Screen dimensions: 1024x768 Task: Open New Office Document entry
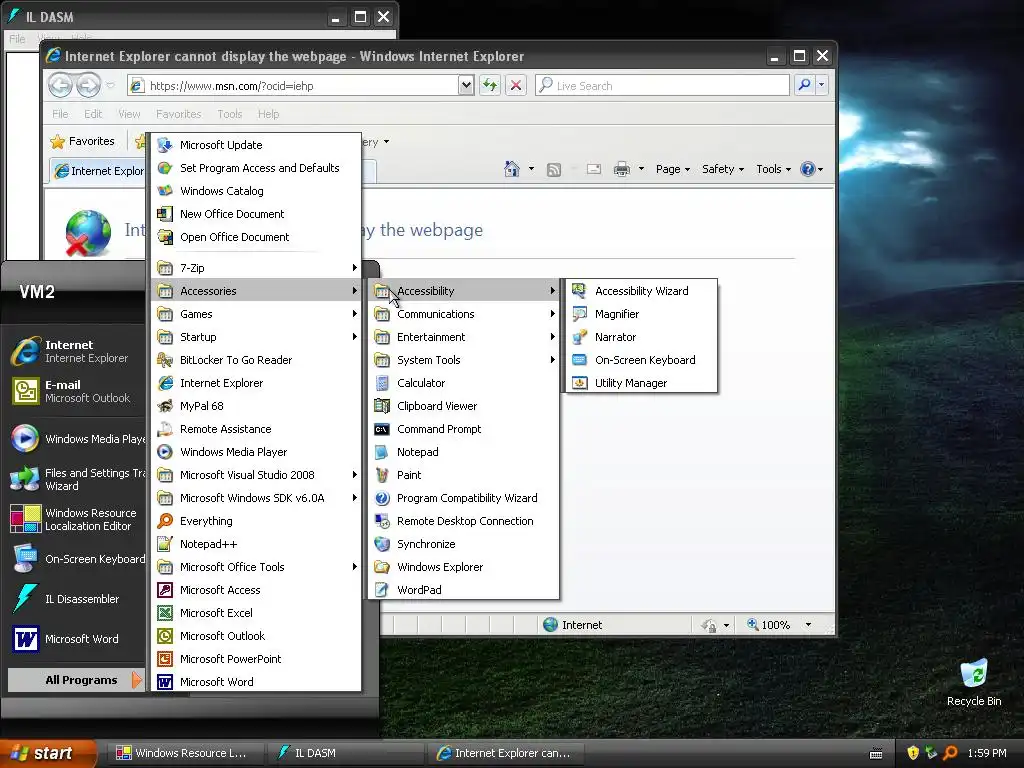tap(256, 214)
